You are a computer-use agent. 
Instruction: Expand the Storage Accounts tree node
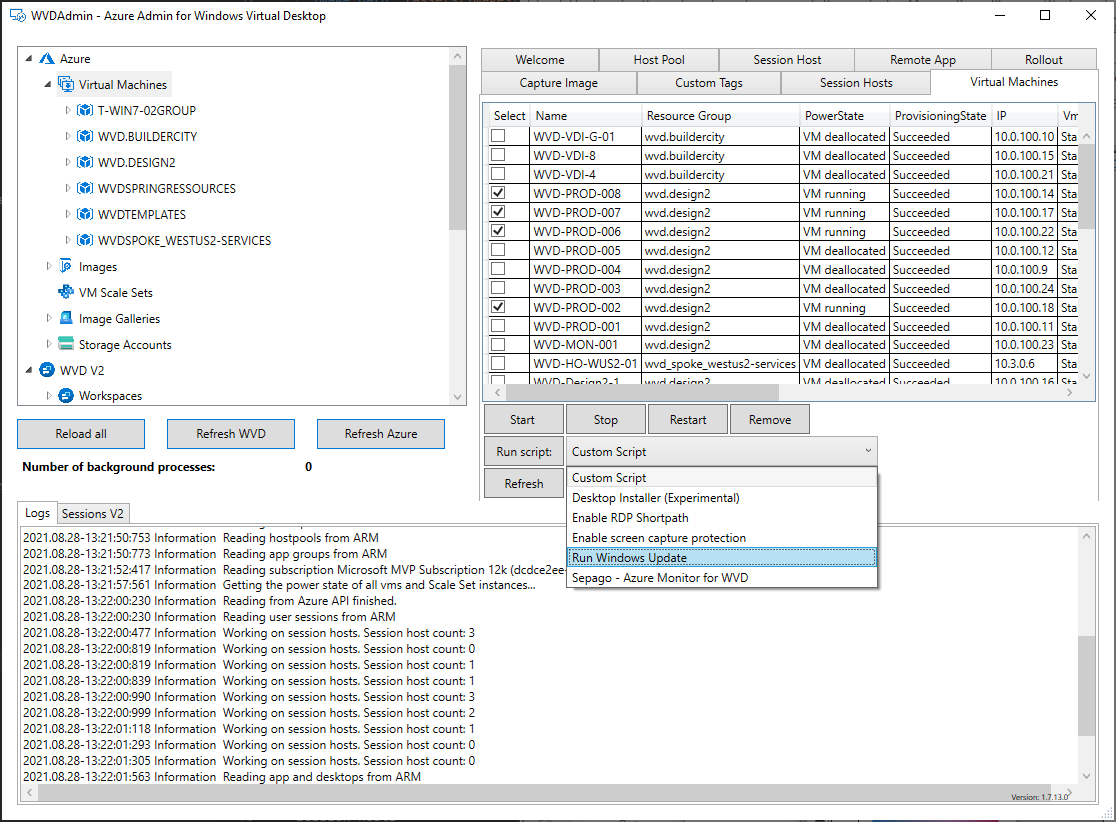point(48,344)
